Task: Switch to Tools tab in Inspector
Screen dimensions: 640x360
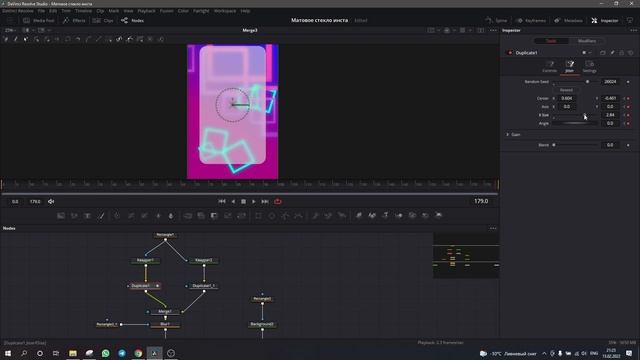Action: (x=551, y=41)
